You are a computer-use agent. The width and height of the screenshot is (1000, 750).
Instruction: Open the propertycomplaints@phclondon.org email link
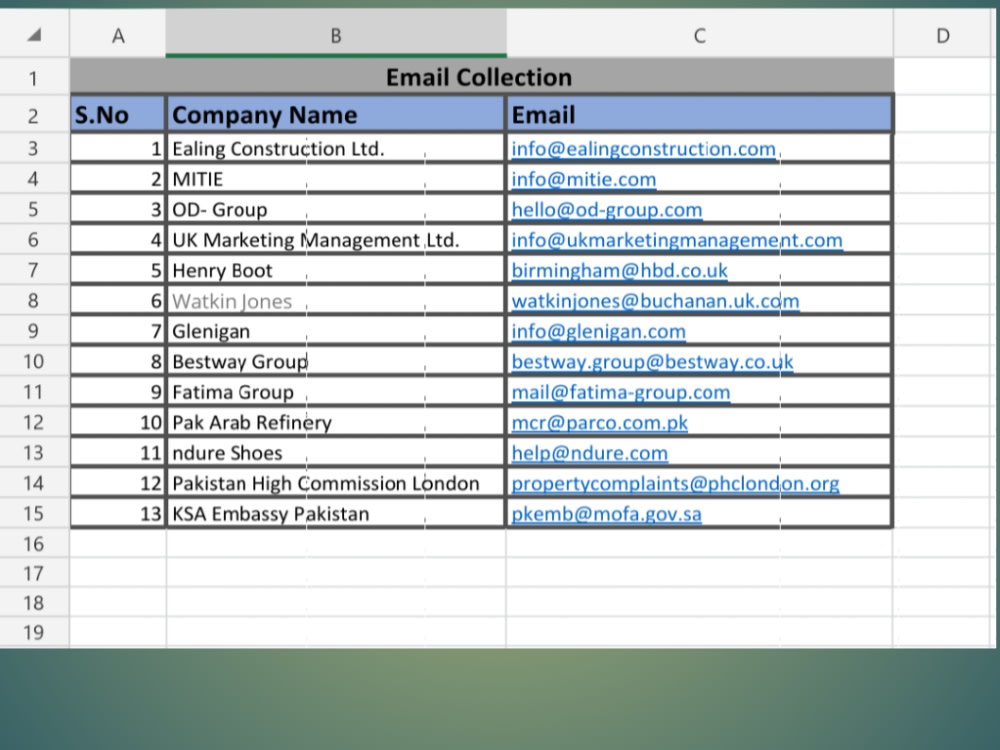[675, 483]
